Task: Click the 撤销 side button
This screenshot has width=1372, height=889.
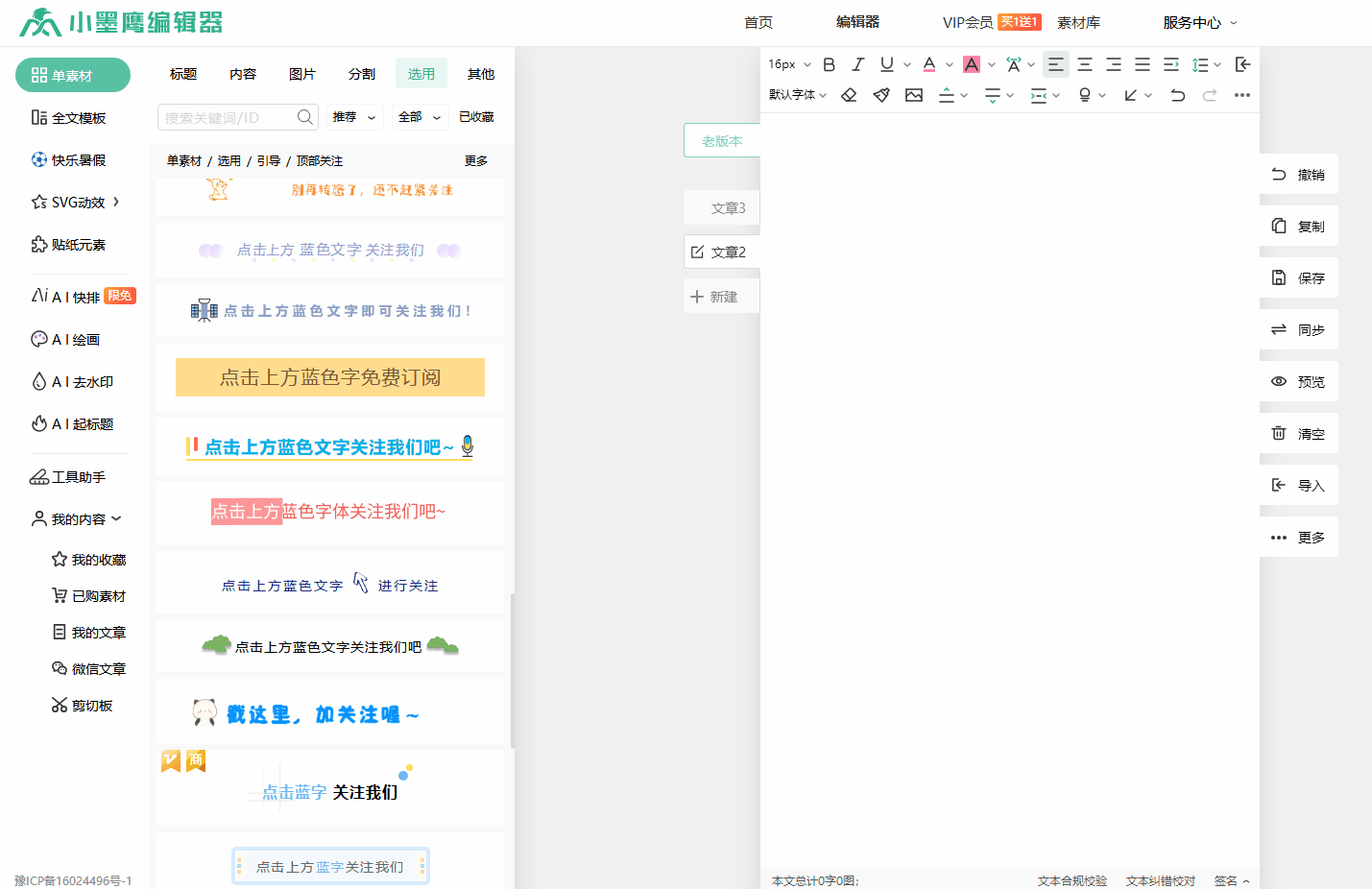Action: [x=1299, y=175]
